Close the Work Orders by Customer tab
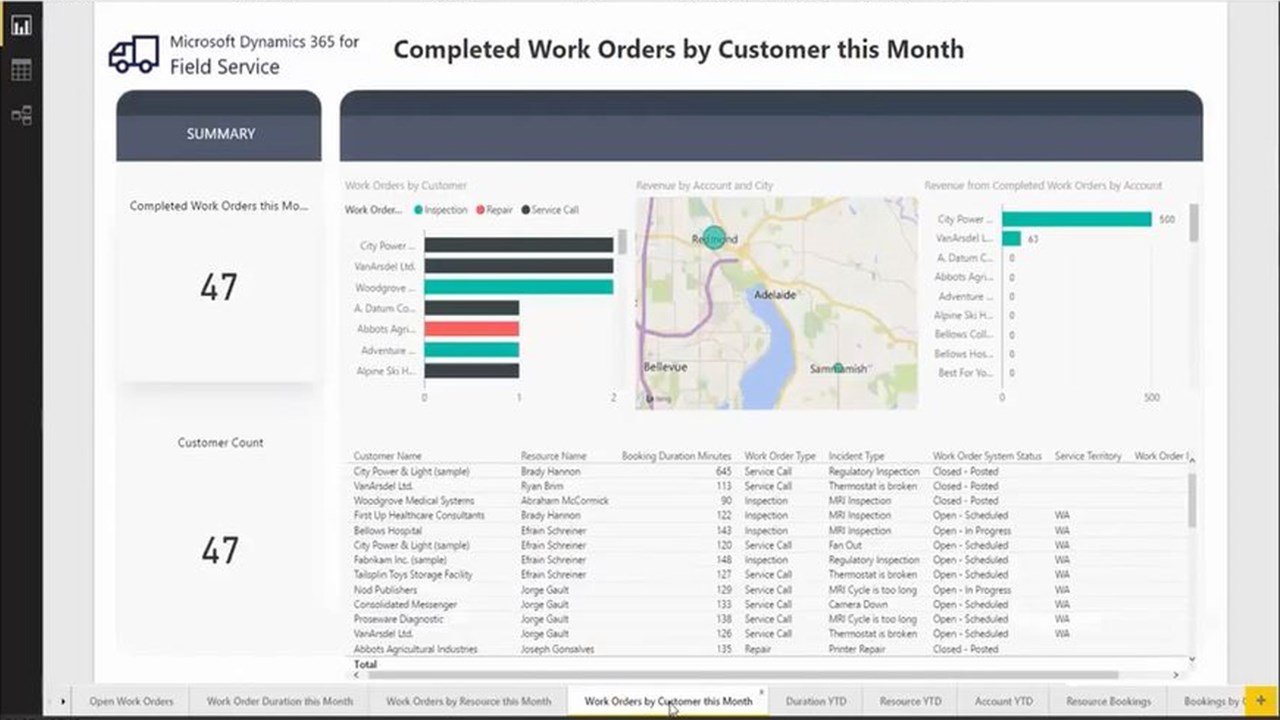 761,692
